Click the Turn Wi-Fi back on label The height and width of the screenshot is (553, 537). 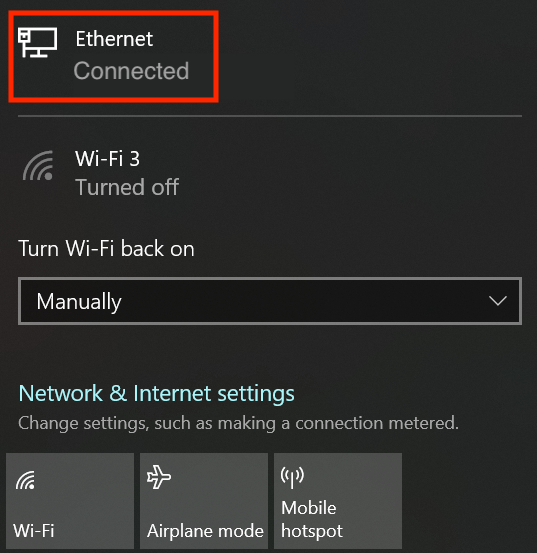pyautogui.click(x=106, y=249)
